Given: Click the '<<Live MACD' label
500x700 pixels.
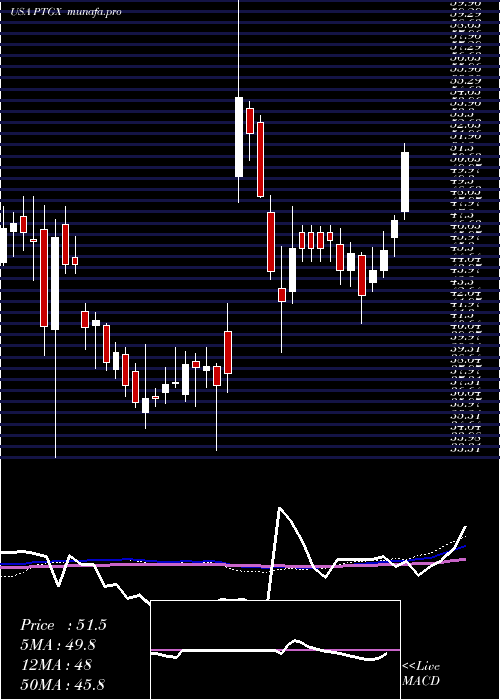Looking at the screenshot, I should pos(421,674).
